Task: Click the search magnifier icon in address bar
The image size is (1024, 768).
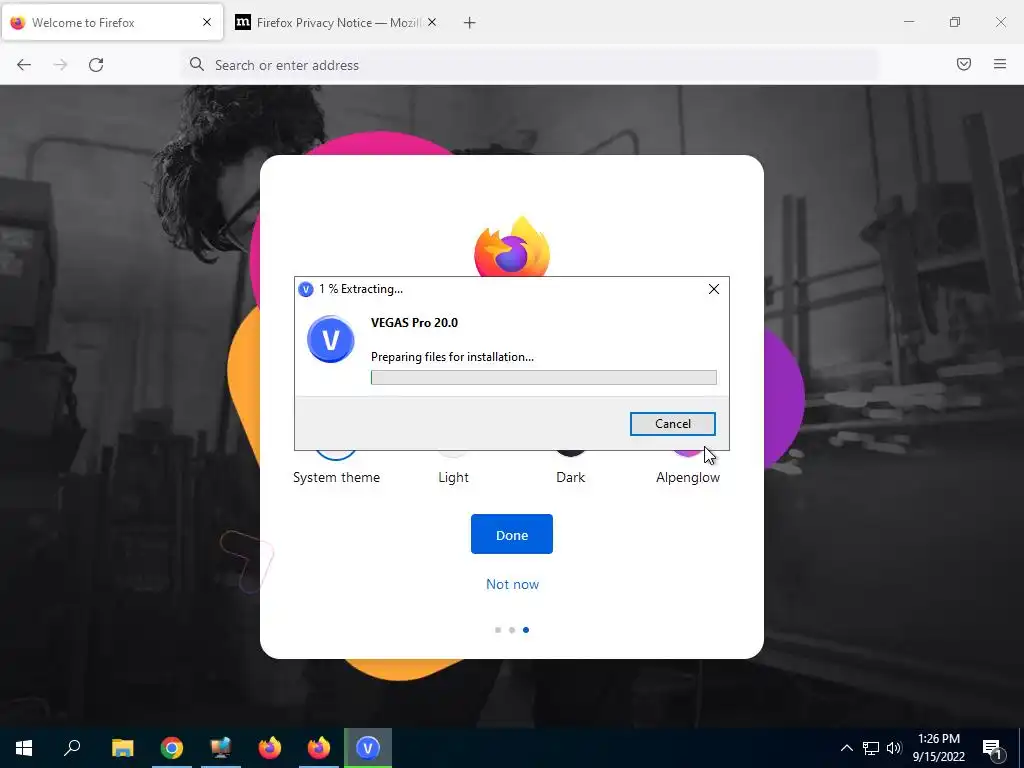Action: 197,64
